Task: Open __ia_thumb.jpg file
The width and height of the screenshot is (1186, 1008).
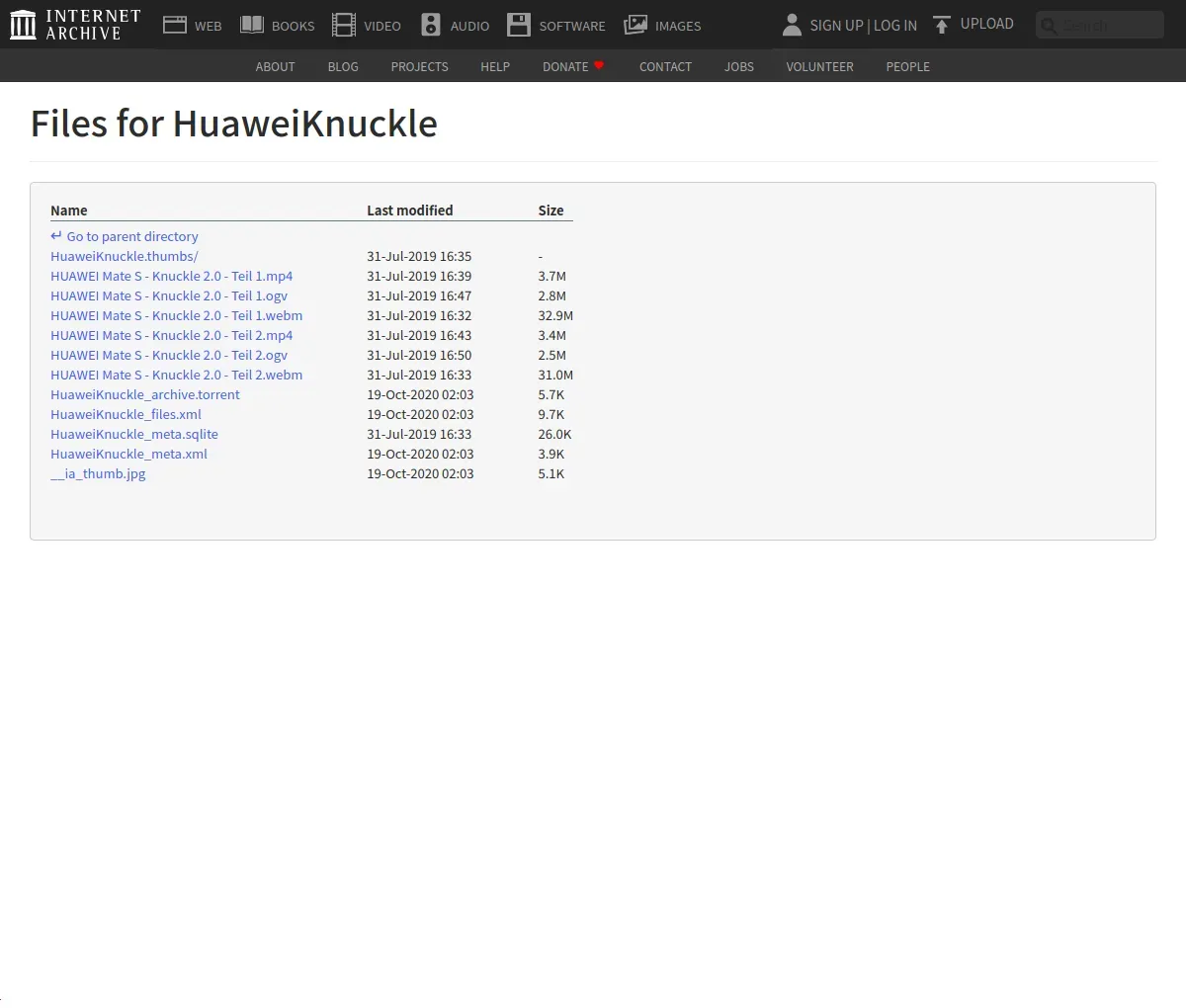Action: pyautogui.click(x=98, y=473)
